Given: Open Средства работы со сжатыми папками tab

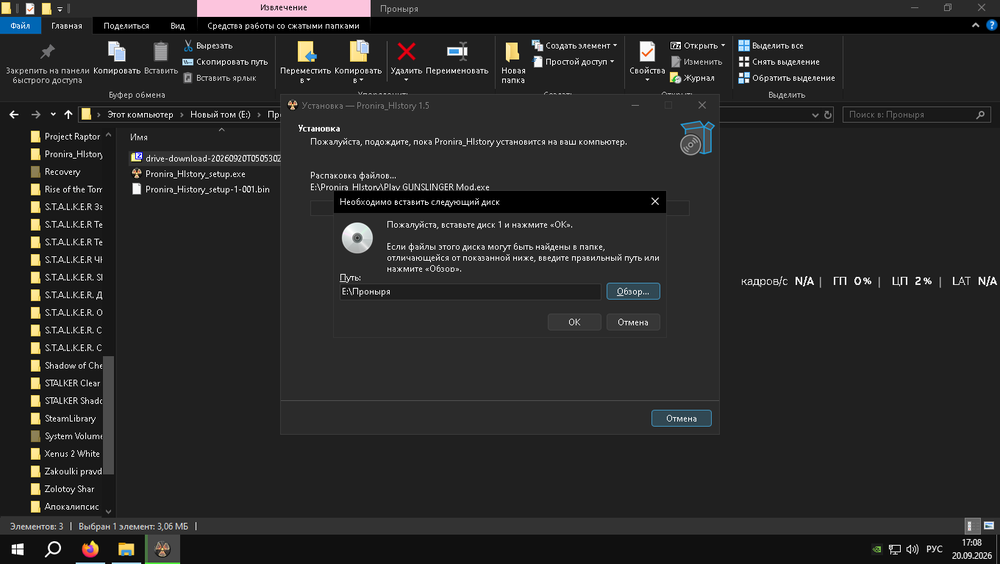Looking at the screenshot, I should [x=283, y=26].
